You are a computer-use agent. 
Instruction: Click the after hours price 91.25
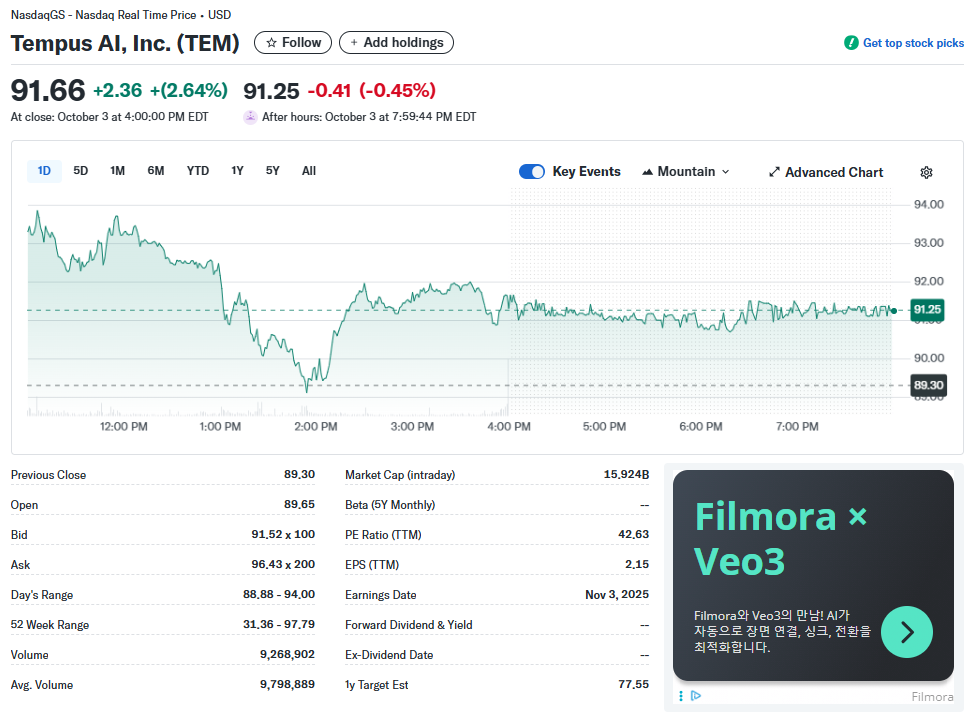coord(271,91)
